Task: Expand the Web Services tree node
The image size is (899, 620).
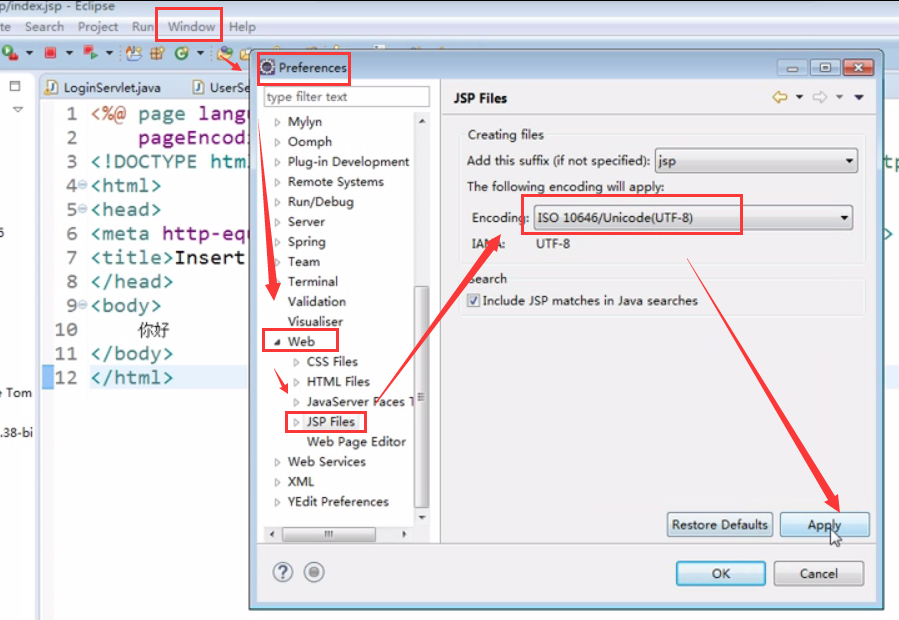Action: click(x=277, y=462)
